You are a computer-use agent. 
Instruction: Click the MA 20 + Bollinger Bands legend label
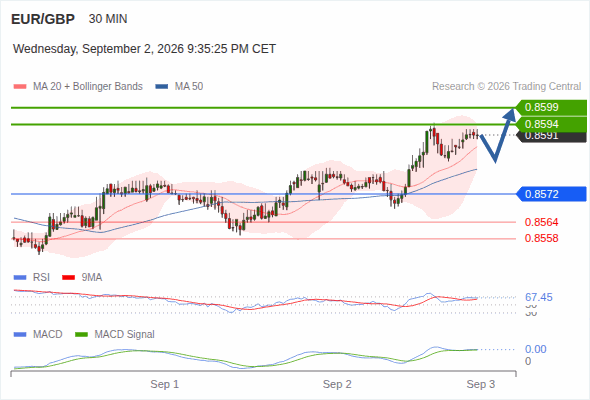[88, 87]
